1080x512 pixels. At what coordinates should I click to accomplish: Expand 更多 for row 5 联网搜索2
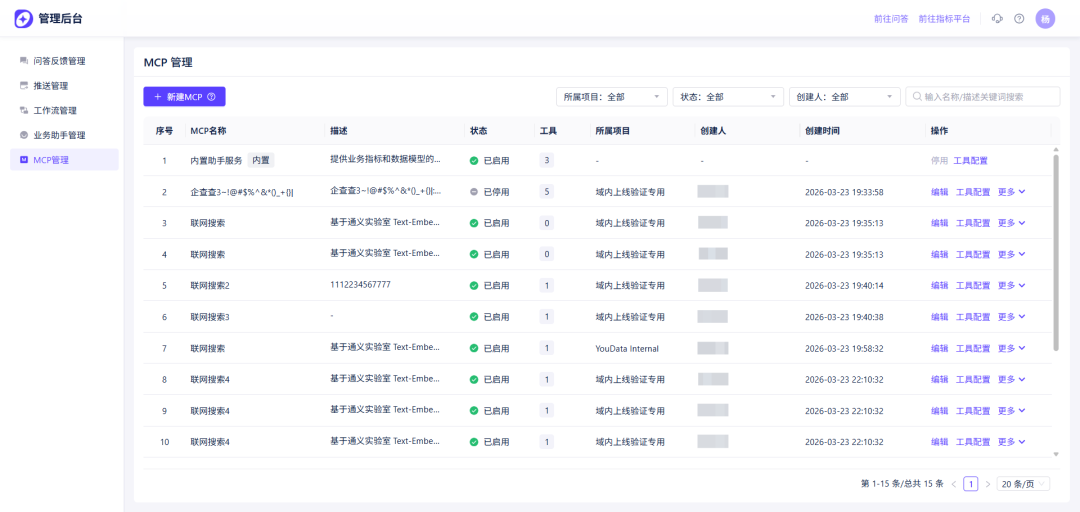(x=1012, y=285)
